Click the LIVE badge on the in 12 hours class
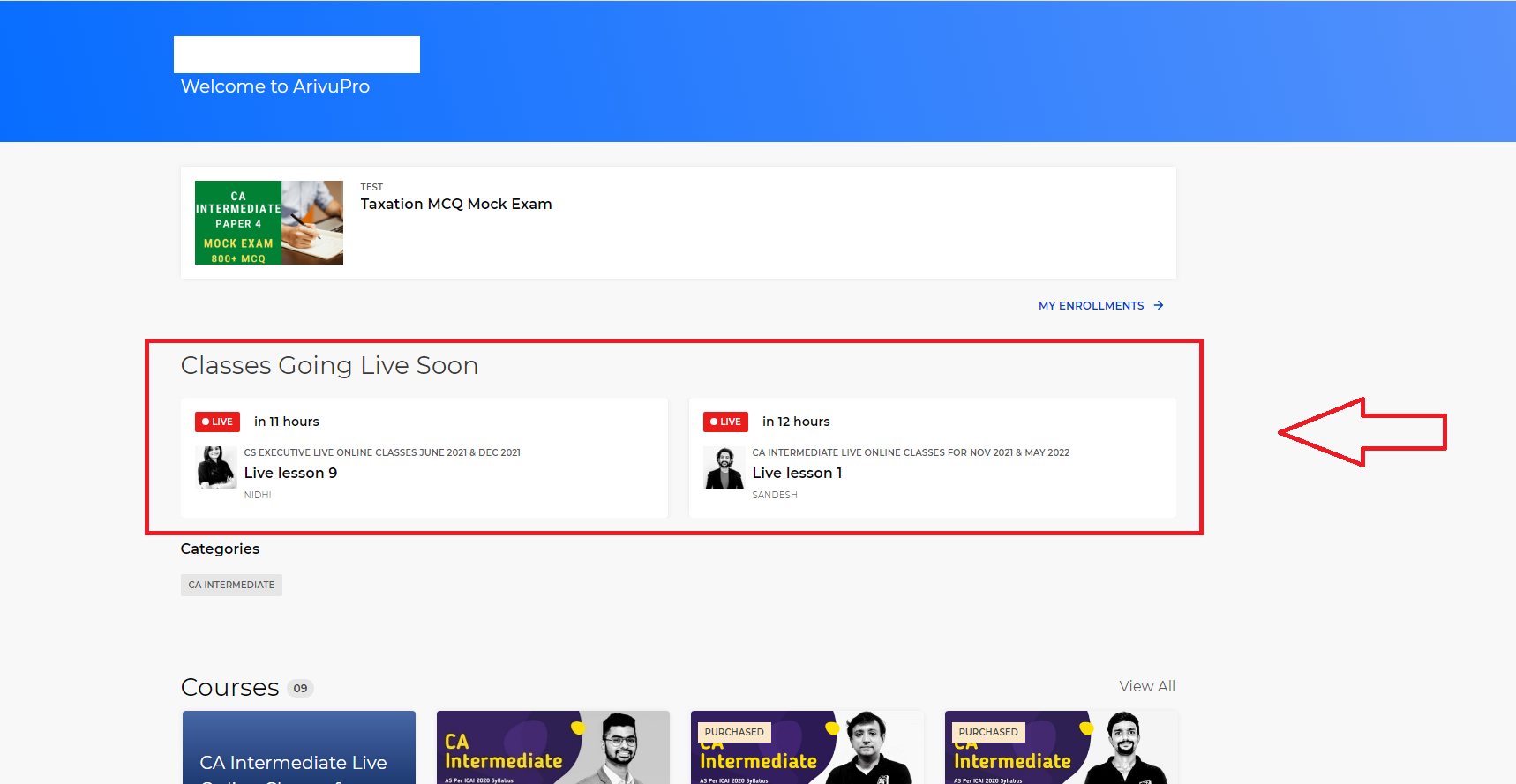The width and height of the screenshot is (1516, 784). pyautogui.click(x=725, y=422)
